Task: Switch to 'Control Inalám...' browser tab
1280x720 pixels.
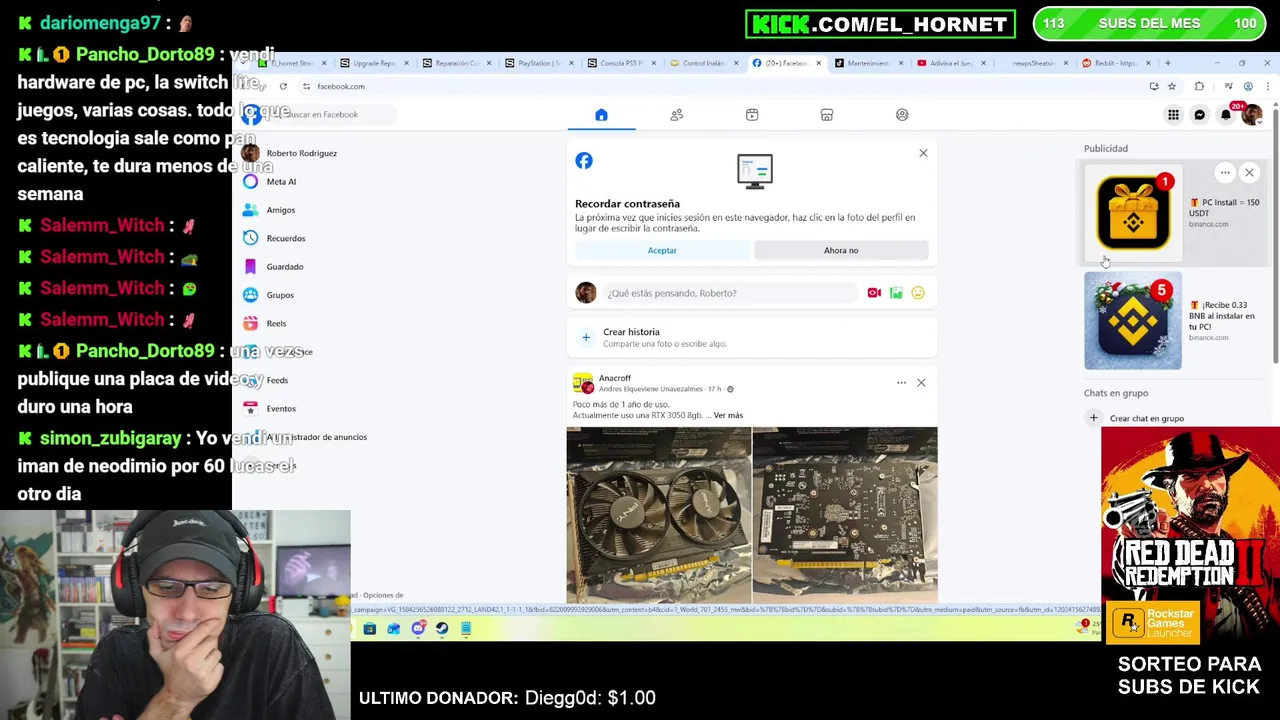Action: point(703,63)
